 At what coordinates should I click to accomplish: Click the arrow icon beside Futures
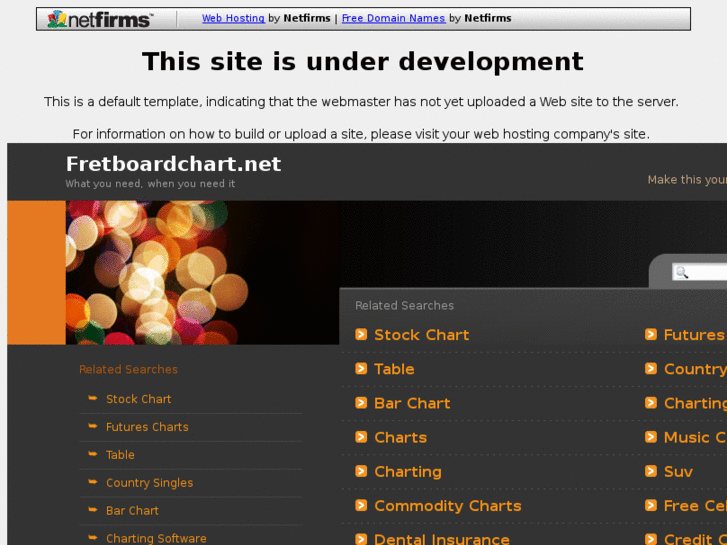click(651, 334)
